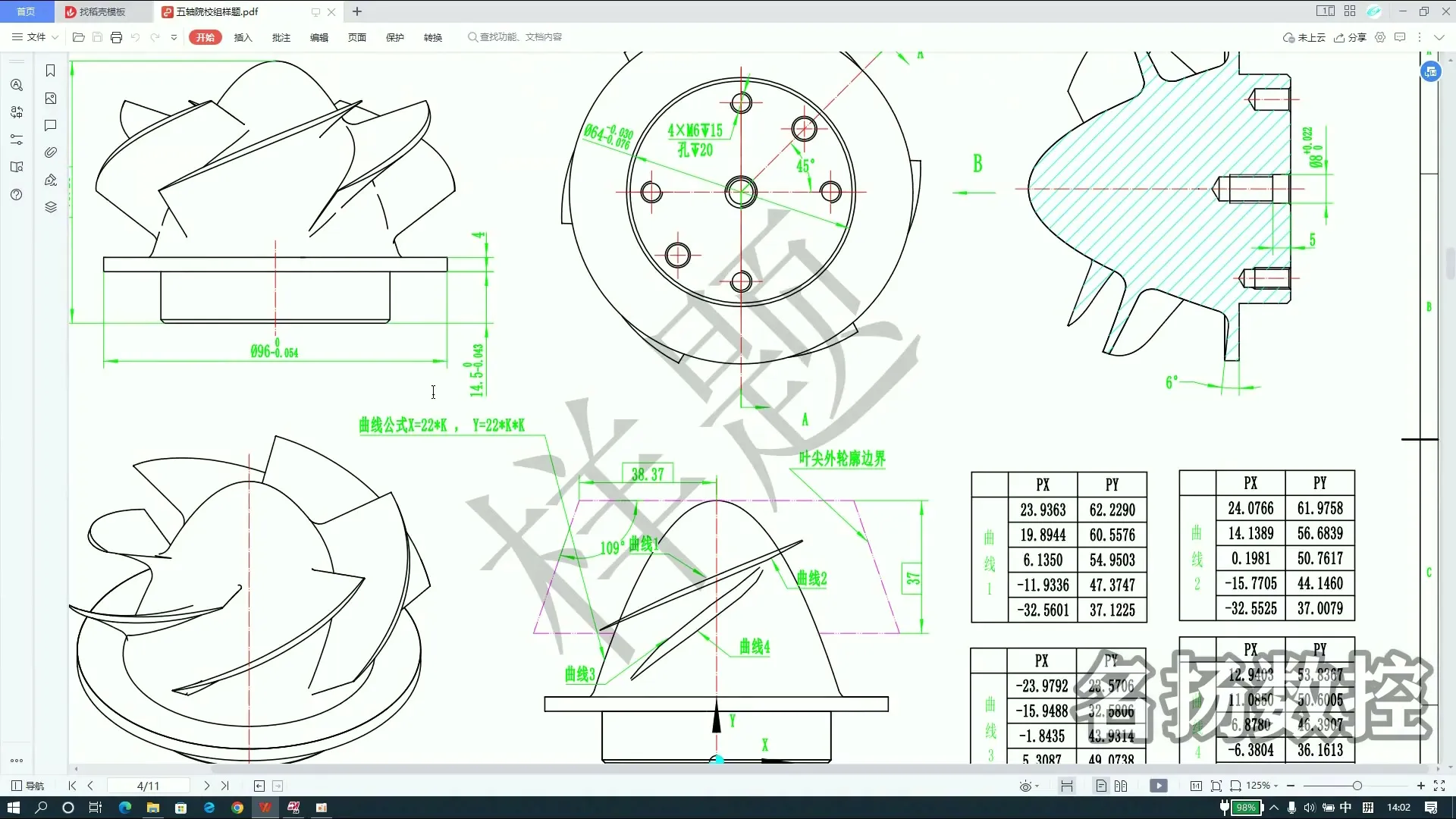The height and width of the screenshot is (819, 1456).
Task: Switch to the 批注 ribbon tab
Action: click(x=281, y=36)
